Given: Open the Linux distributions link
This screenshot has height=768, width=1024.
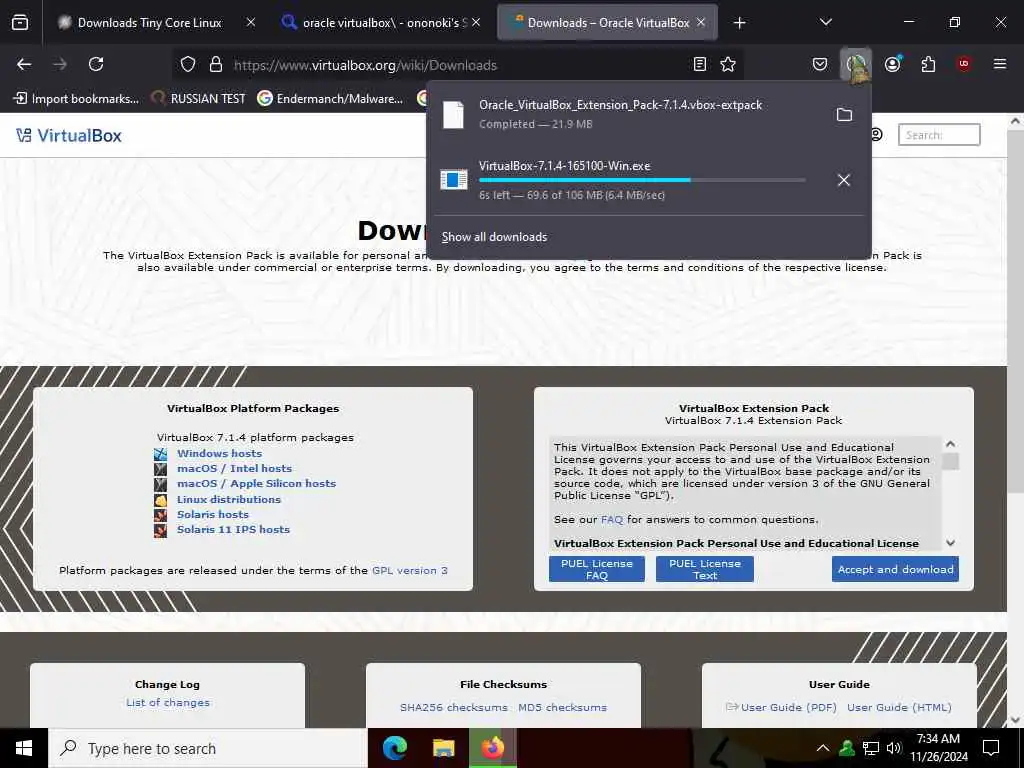Looking at the screenshot, I should (x=229, y=499).
